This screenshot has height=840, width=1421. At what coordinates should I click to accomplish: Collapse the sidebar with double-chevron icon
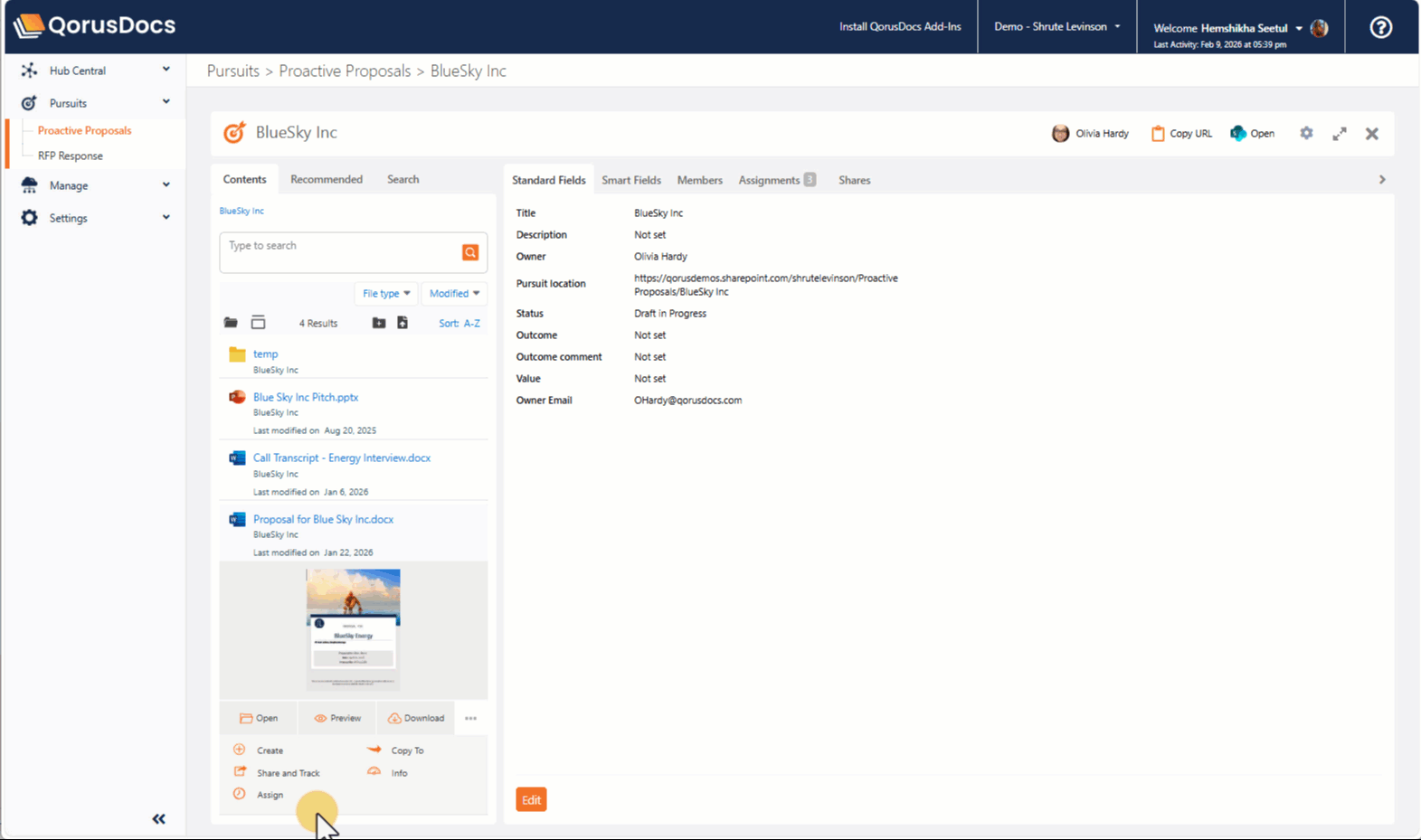pyautogui.click(x=159, y=819)
